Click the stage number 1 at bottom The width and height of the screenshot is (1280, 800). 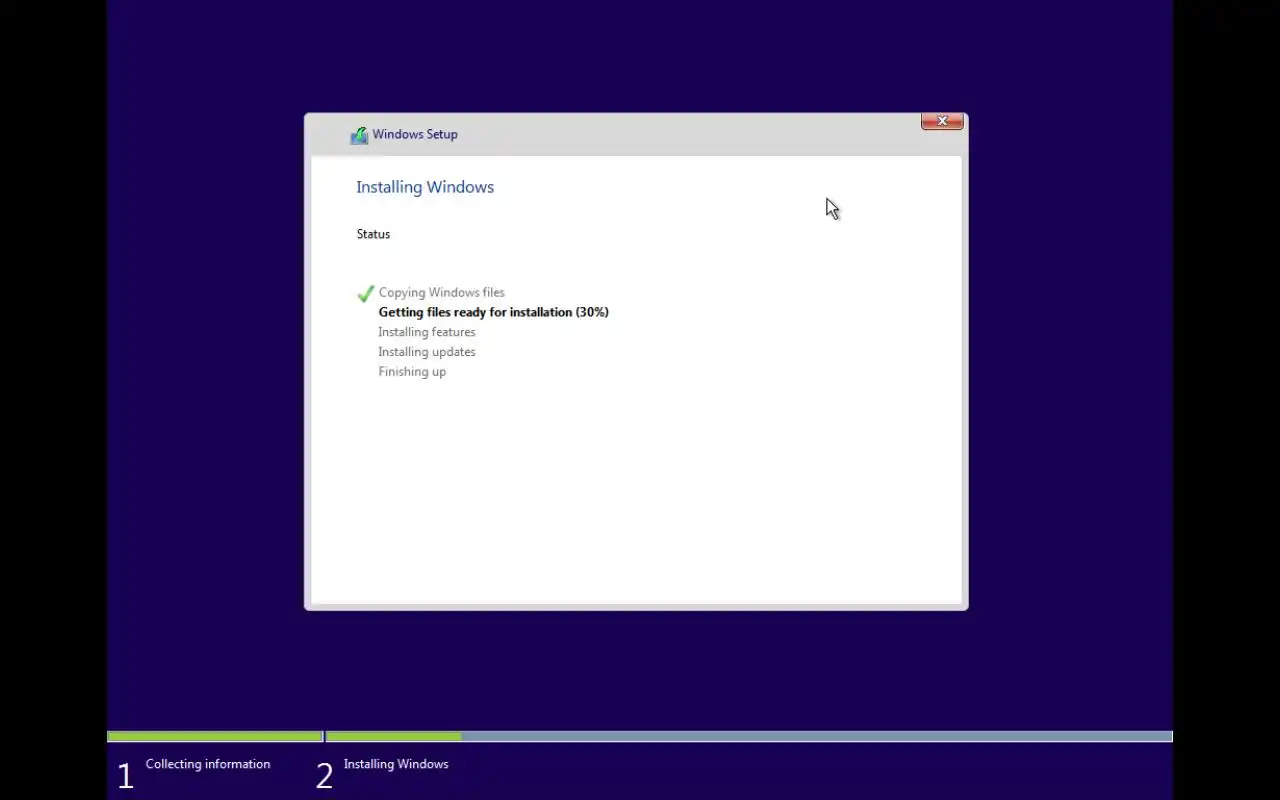(125, 776)
